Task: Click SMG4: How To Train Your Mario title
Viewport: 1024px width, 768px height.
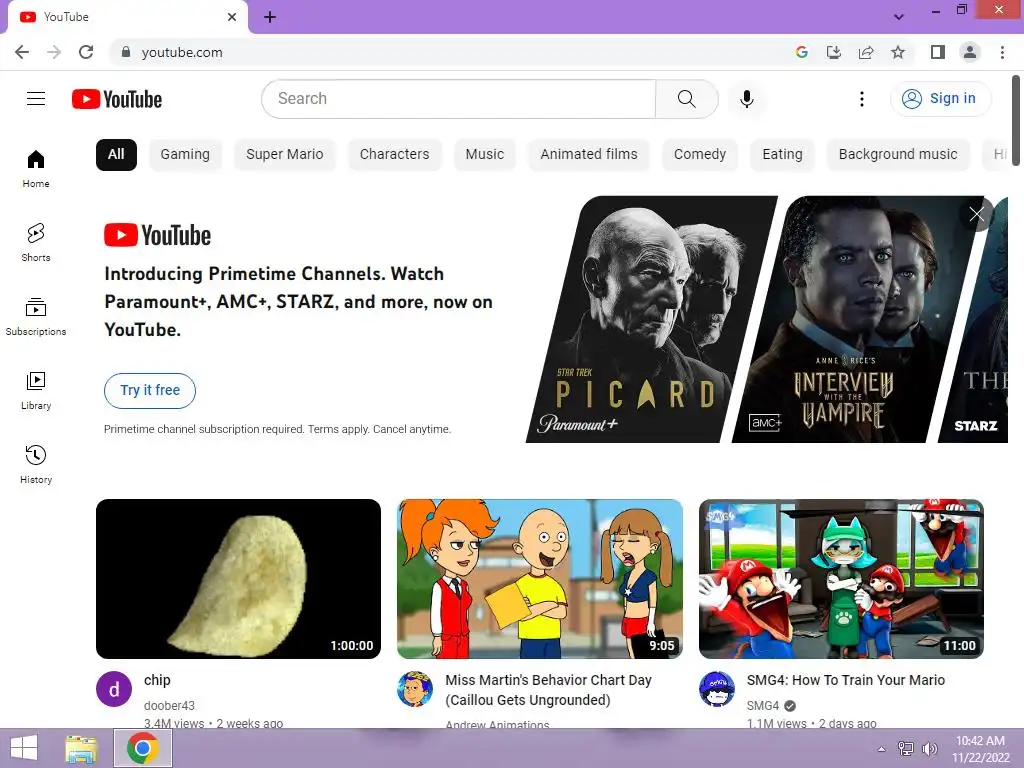Action: pyautogui.click(x=846, y=680)
